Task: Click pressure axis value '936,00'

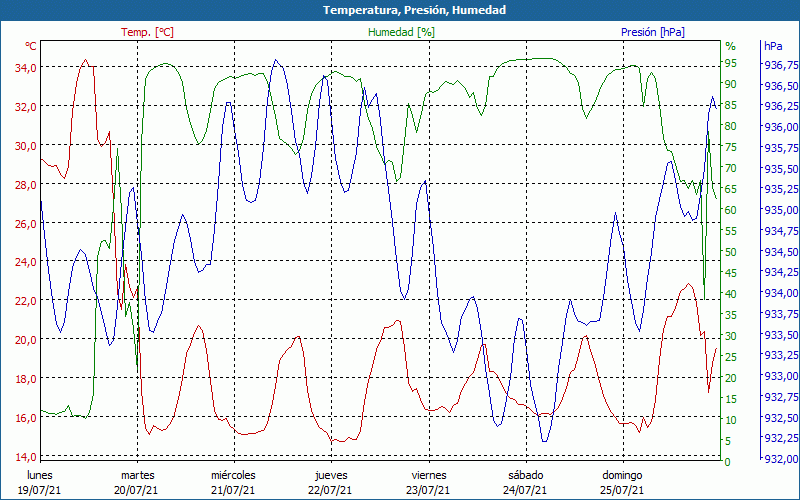Action: [x=781, y=127]
